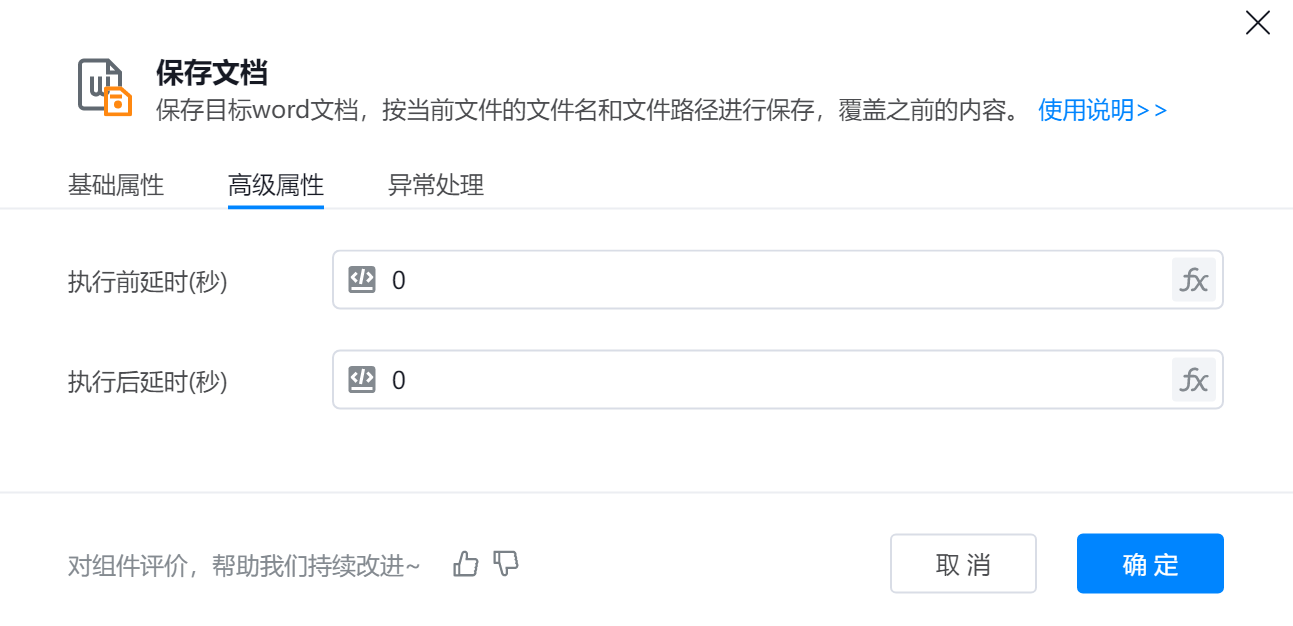
Task: Click the save Word document icon
Action: point(104,88)
